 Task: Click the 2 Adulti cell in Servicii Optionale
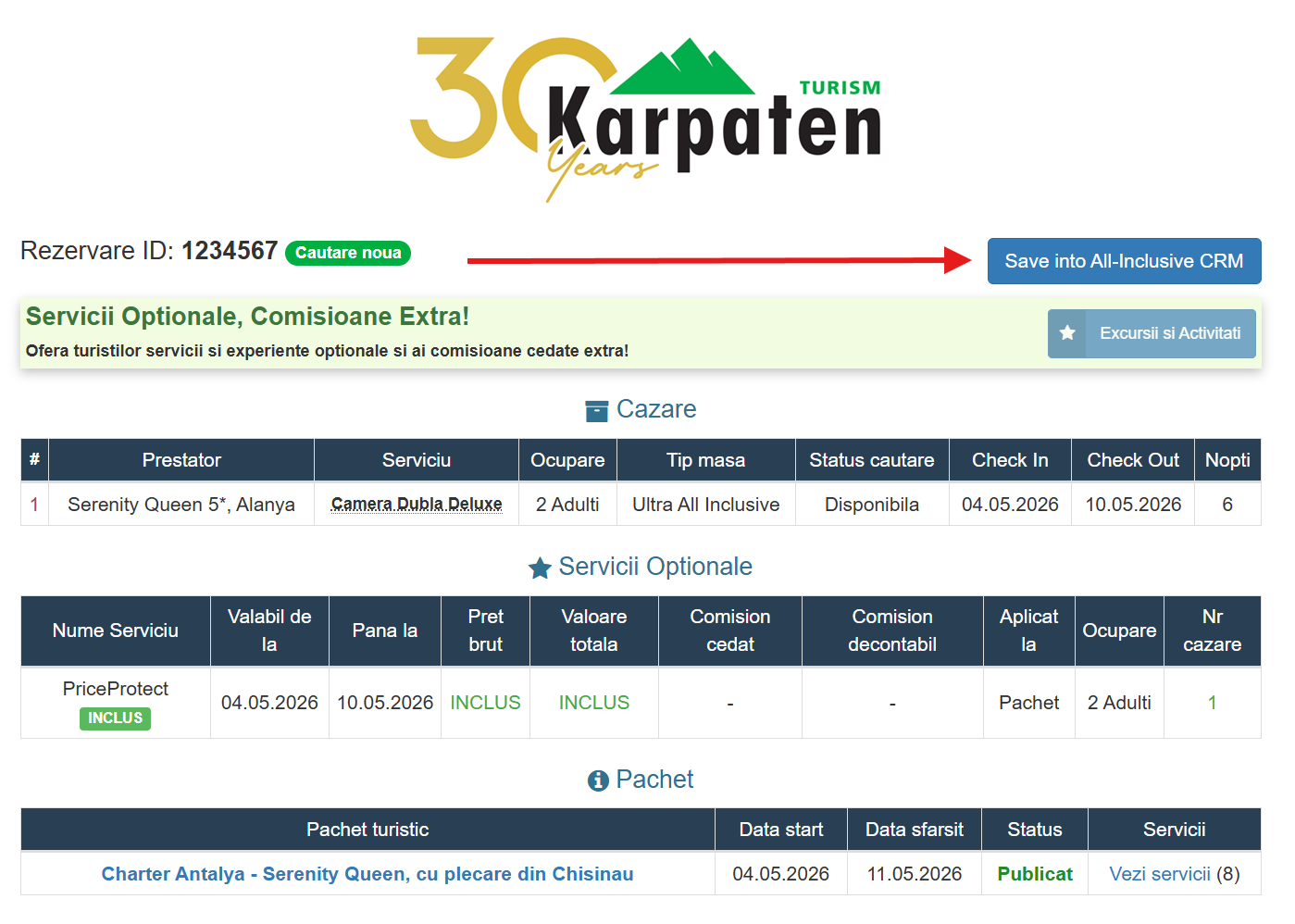(1119, 703)
